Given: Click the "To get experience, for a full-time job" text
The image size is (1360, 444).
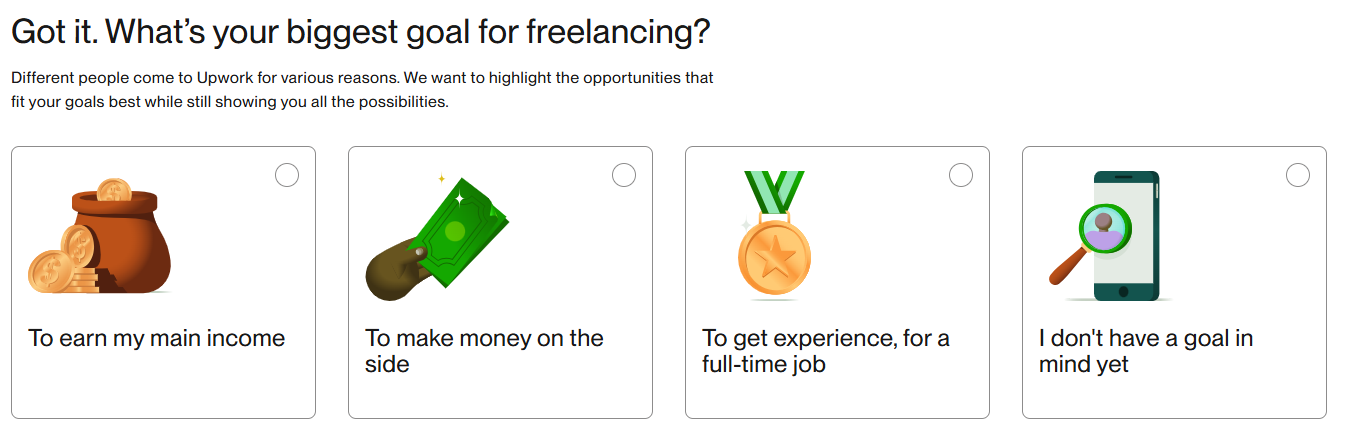Looking at the screenshot, I should coord(825,351).
